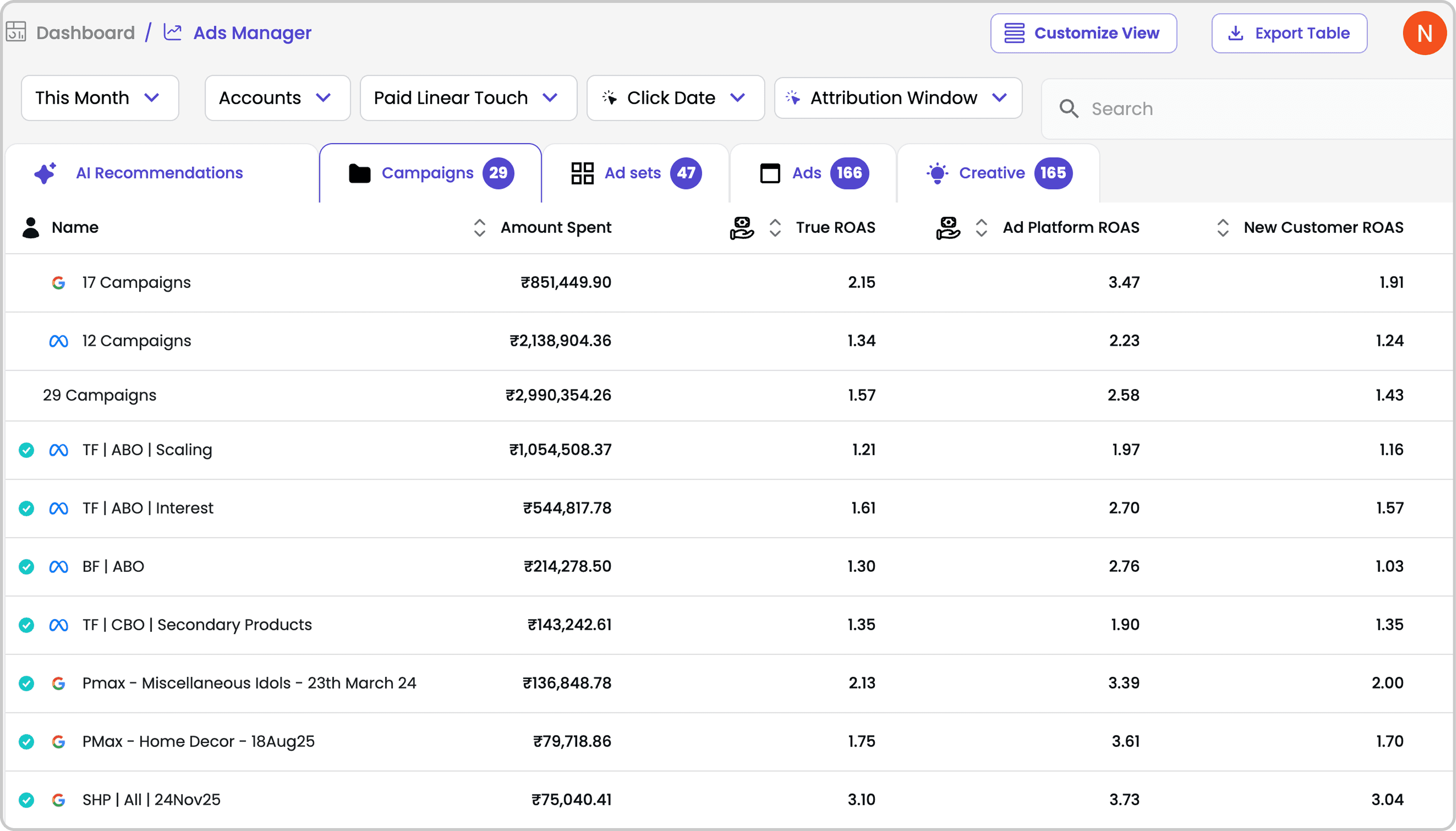Screen dimensions: 1456x831
Task: Sort by New Customer ROAS arrows
Action: [x=1222, y=228]
